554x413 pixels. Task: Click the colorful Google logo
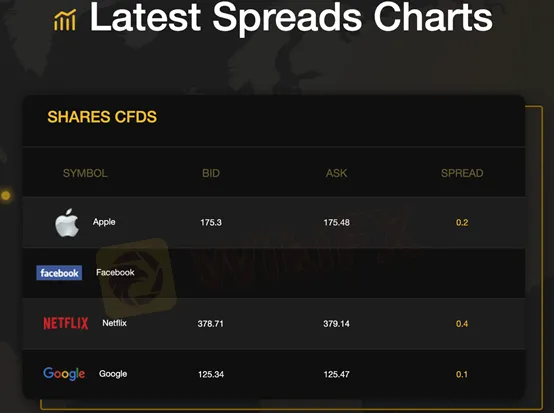[x=64, y=374]
